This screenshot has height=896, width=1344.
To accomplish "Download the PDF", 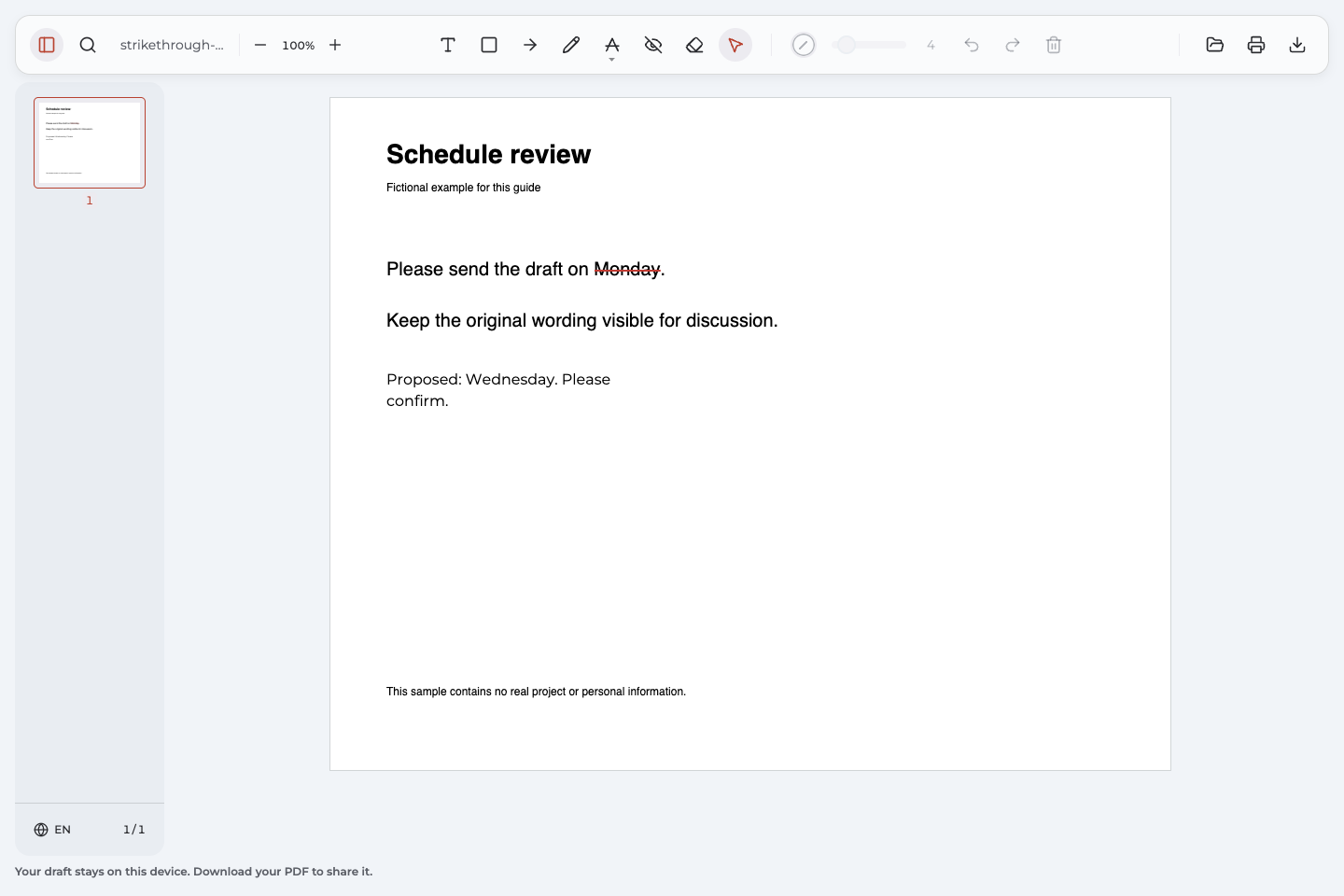I will (x=1297, y=45).
